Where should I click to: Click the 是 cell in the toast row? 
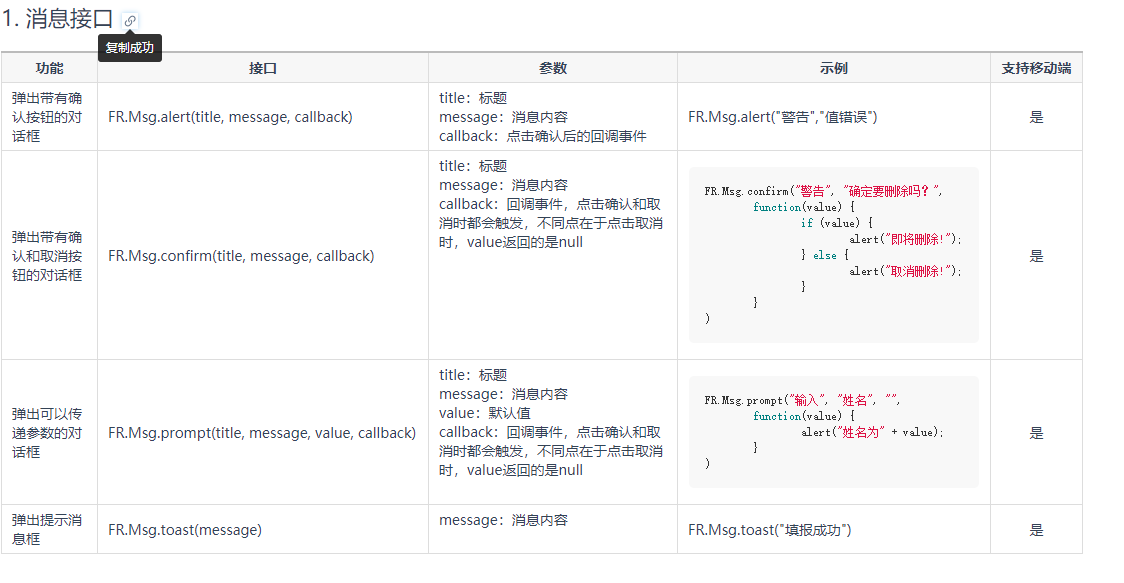(x=1037, y=530)
